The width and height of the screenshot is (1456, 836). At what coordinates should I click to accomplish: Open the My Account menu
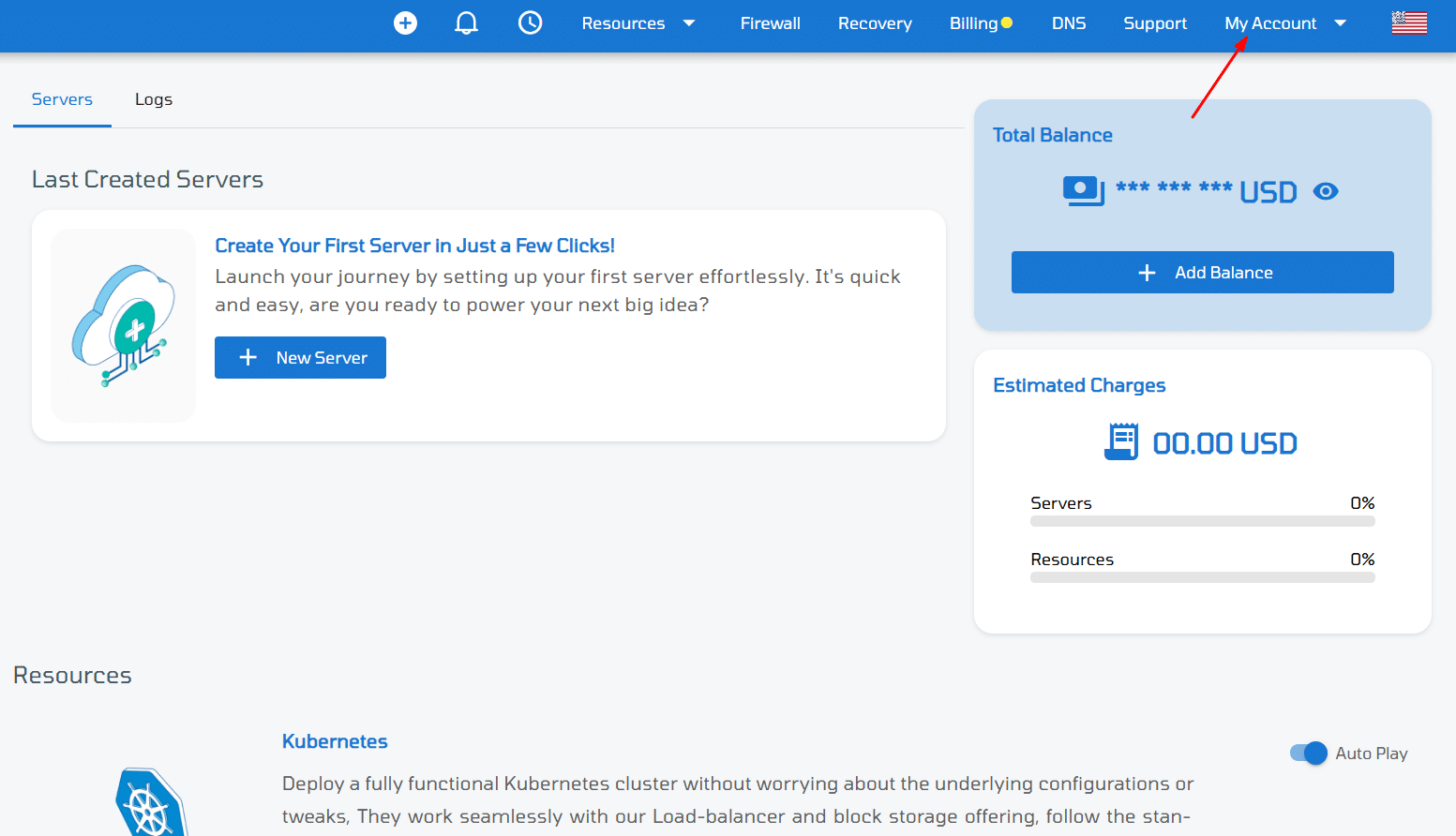coord(1270,22)
